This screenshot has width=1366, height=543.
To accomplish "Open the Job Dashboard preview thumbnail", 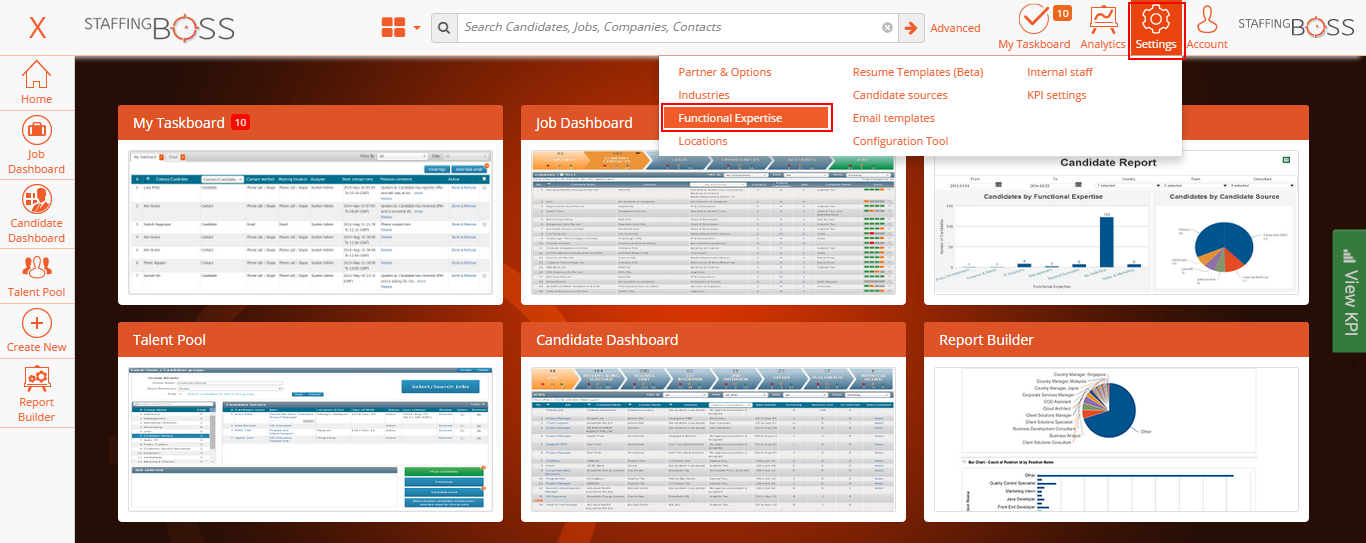I will [713, 222].
